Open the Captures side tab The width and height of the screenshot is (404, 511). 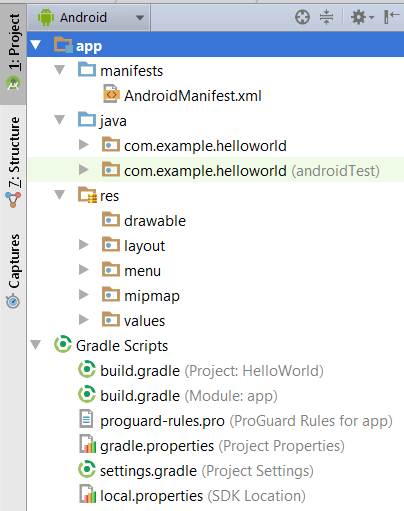click(13, 271)
